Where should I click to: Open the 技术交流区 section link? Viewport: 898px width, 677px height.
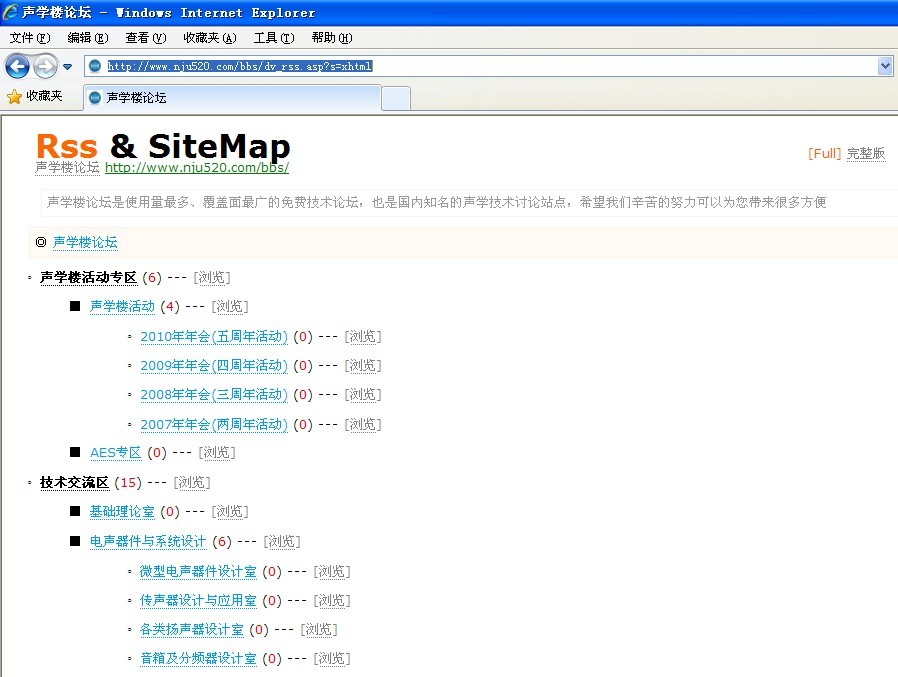(74, 483)
